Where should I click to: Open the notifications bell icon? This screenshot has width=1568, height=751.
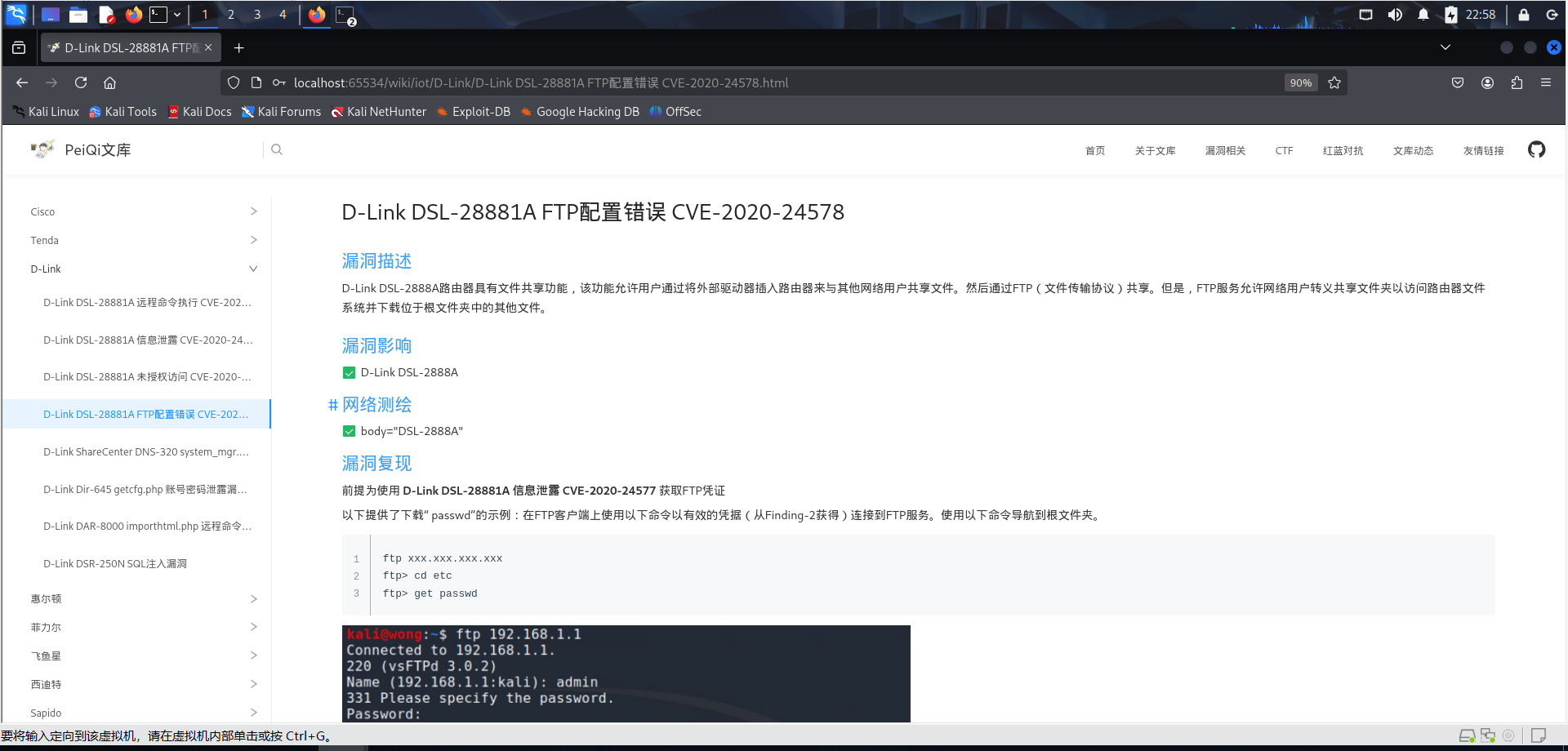coord(1423,15)
